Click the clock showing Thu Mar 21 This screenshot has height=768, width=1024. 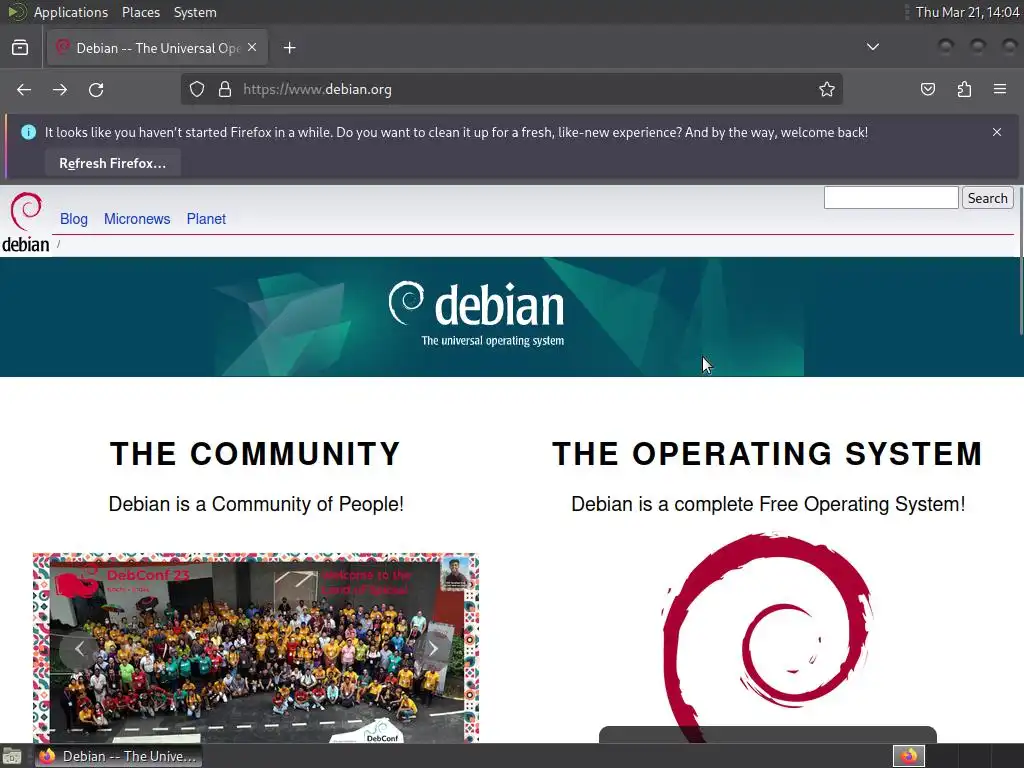click(967, 12)
